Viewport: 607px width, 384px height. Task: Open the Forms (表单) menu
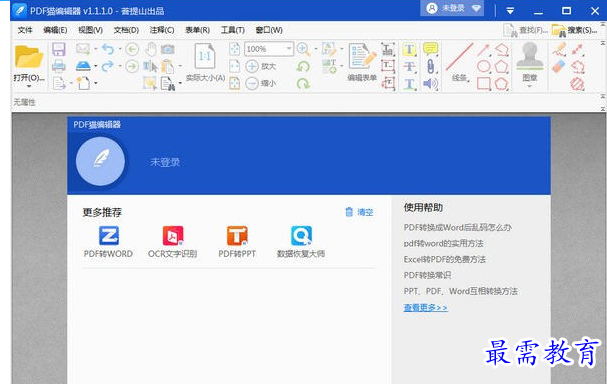coord(197,30)
